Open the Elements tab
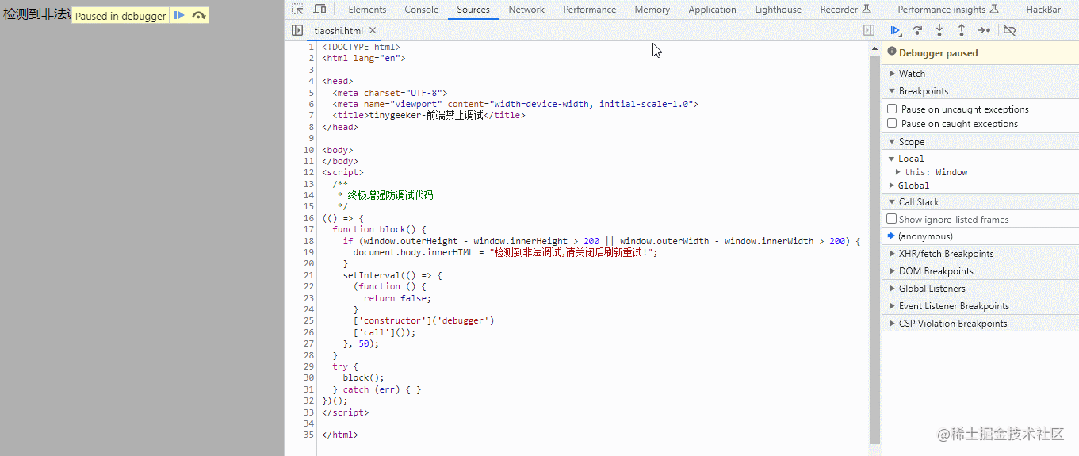 tap(367, 10)
